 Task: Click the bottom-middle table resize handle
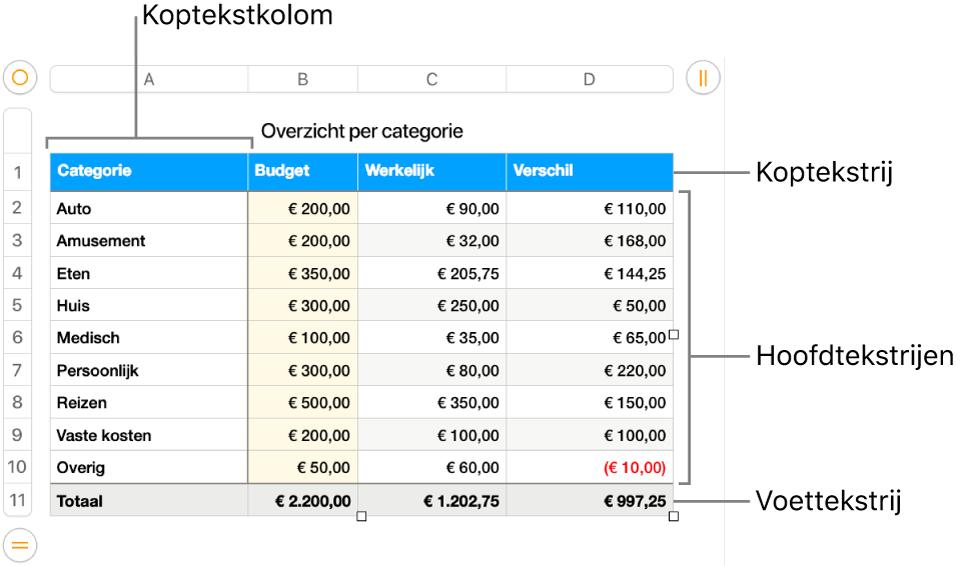coord(362,516)
